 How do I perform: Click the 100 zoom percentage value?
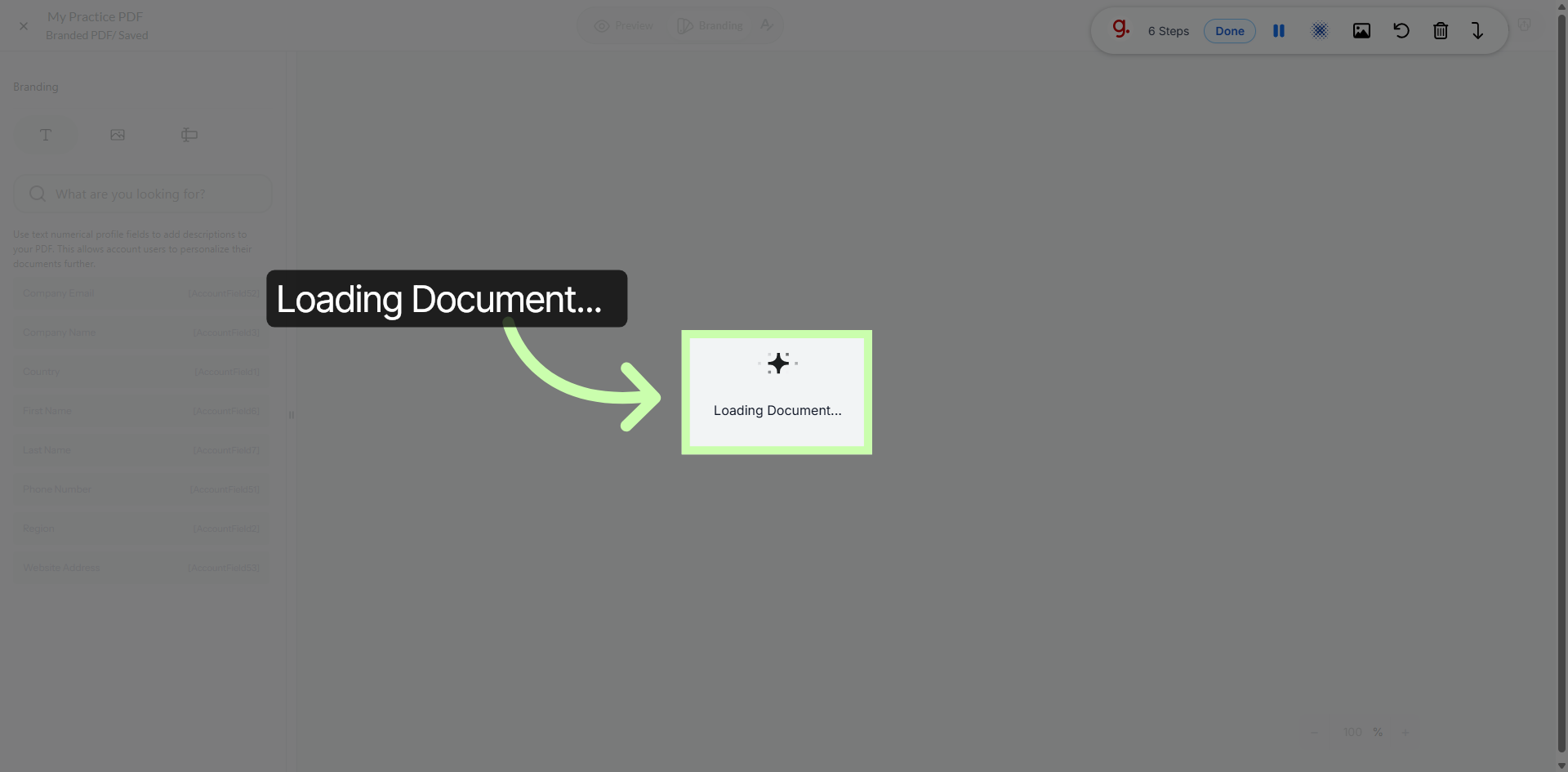coord(1352,732)
